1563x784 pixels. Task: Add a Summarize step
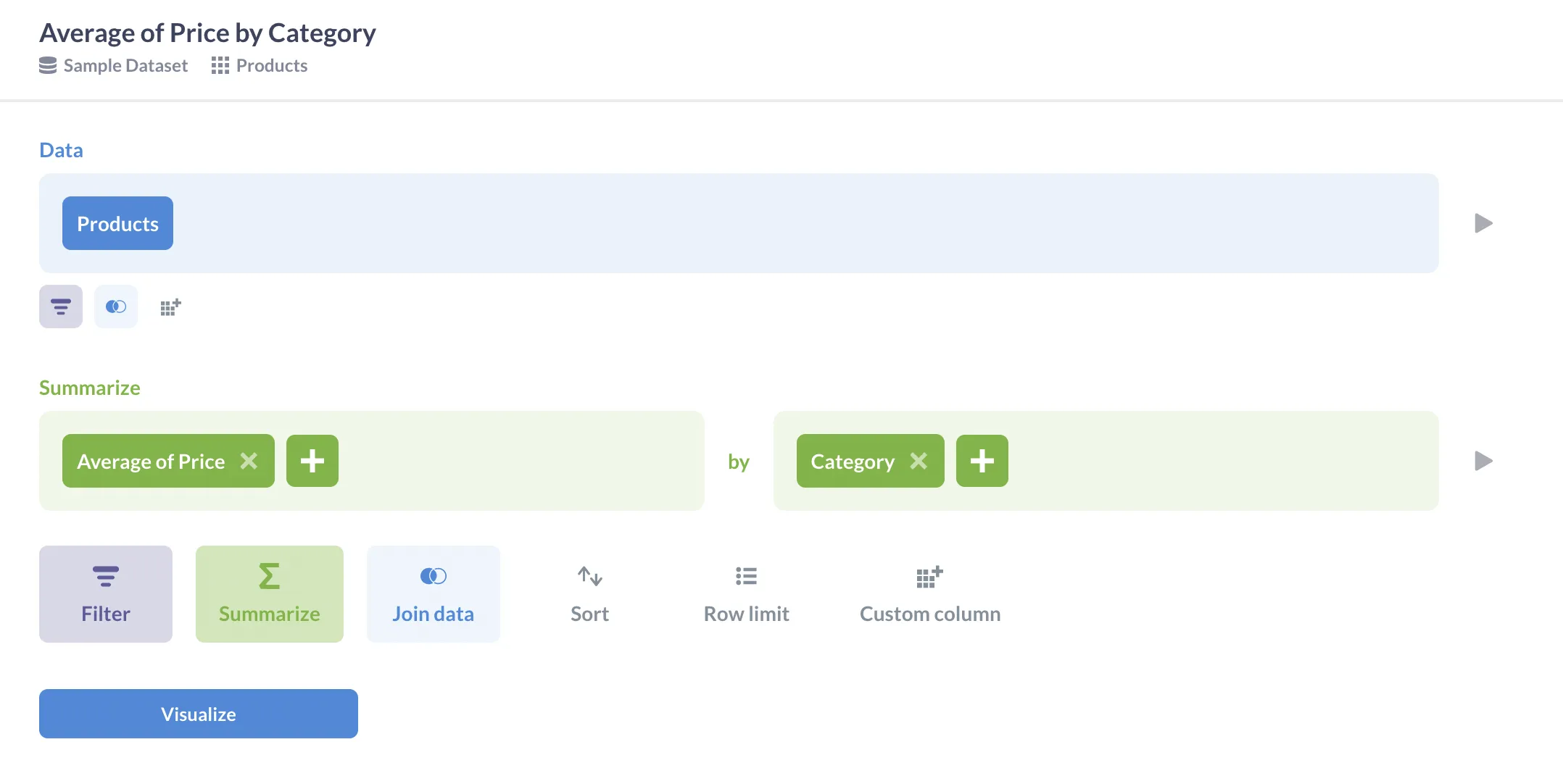(x=270, y=594)
